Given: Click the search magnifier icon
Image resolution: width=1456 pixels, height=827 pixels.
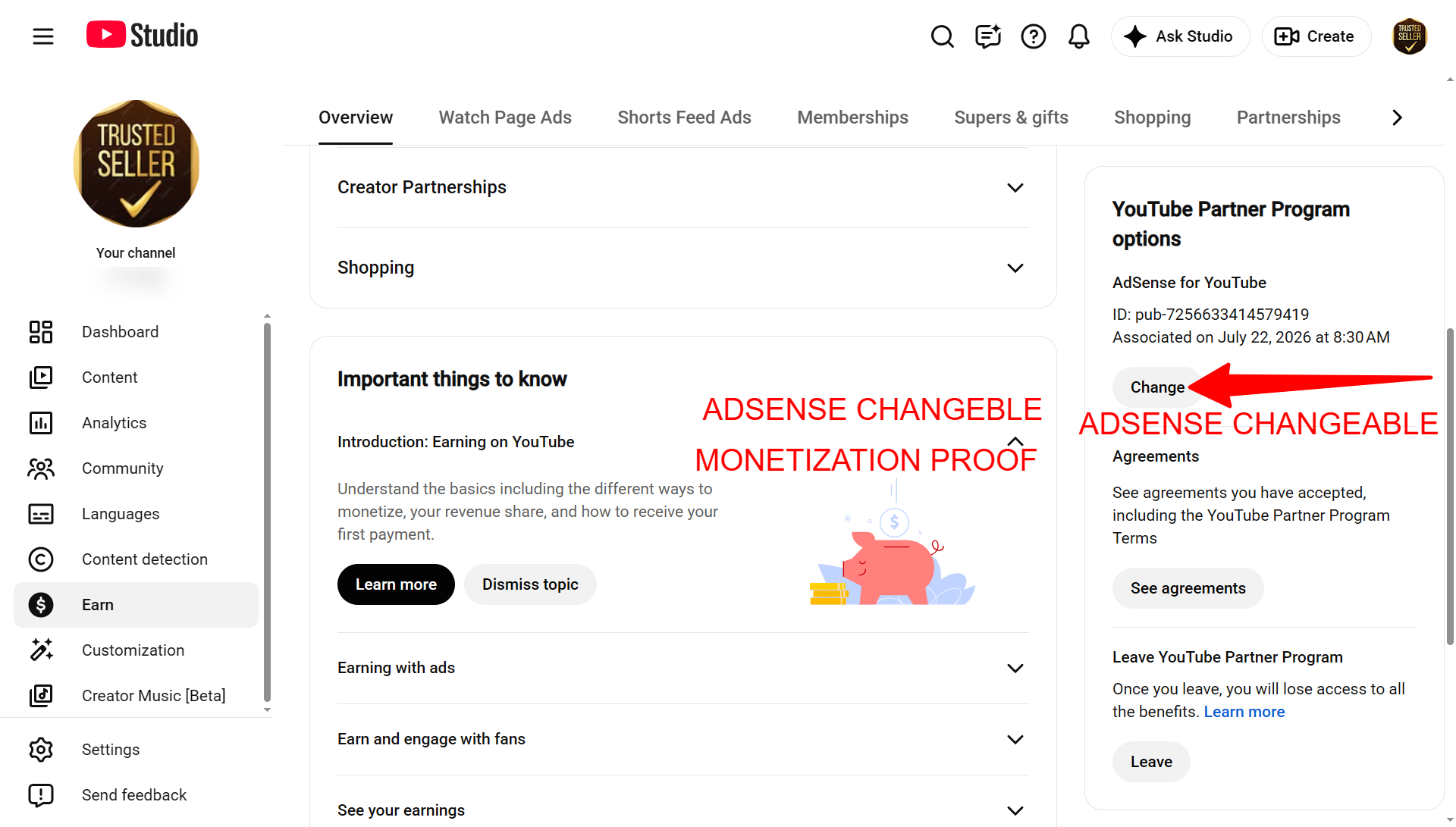Looking at the screenshot, I should coord(942,36).
